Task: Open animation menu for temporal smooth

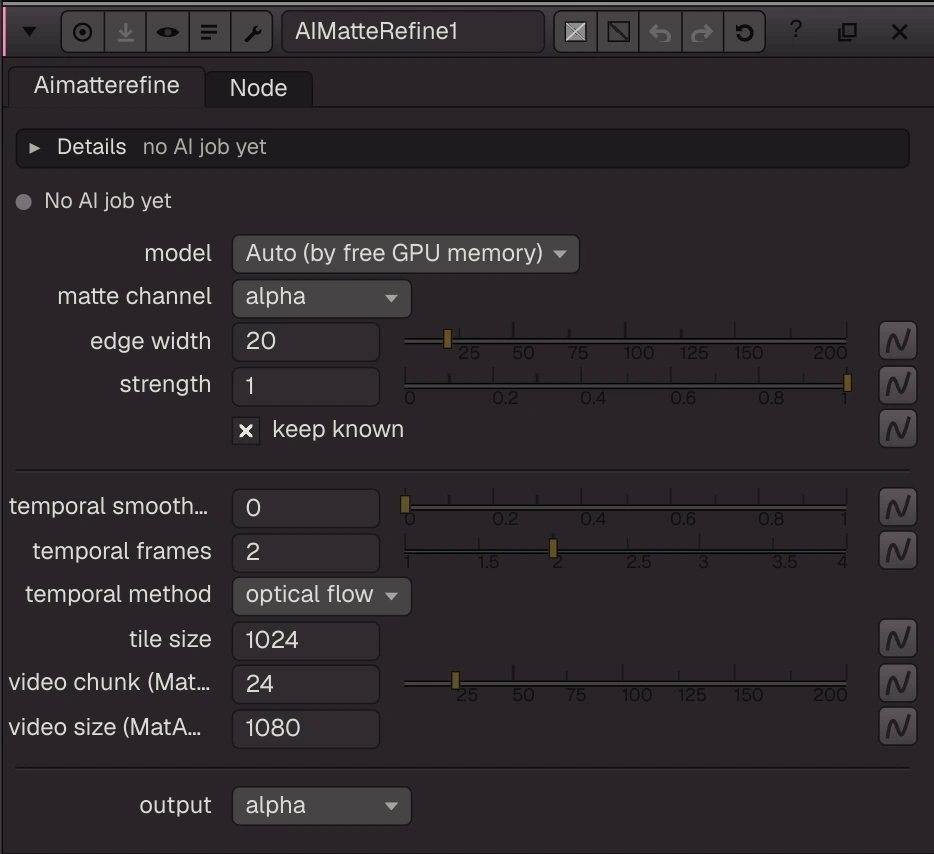Action: click(x=898, y=507)
